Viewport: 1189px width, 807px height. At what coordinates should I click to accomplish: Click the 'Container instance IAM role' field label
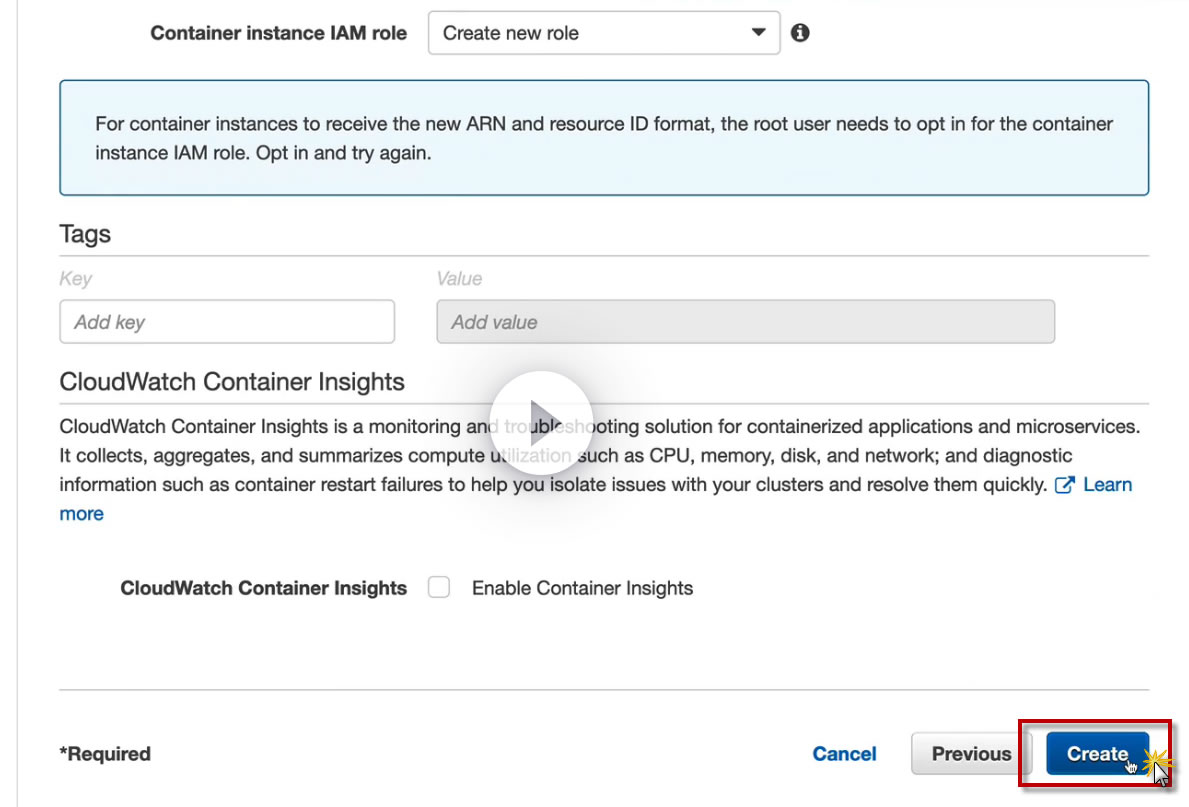[278, 33]
